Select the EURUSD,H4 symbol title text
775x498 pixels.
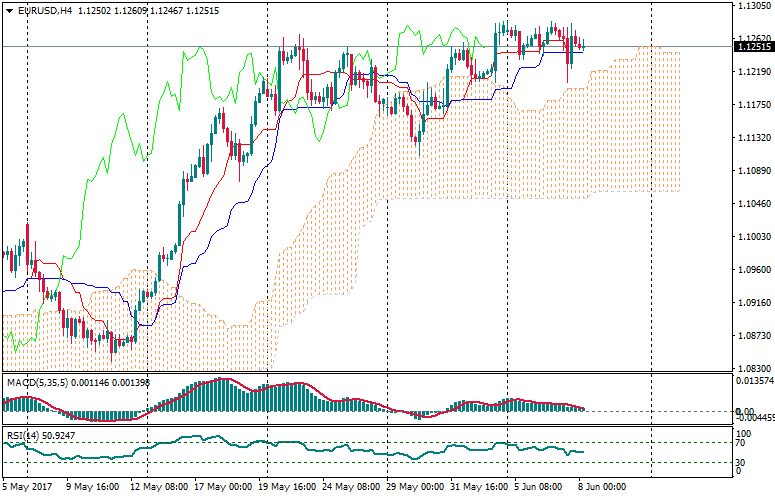coord(43,11)
